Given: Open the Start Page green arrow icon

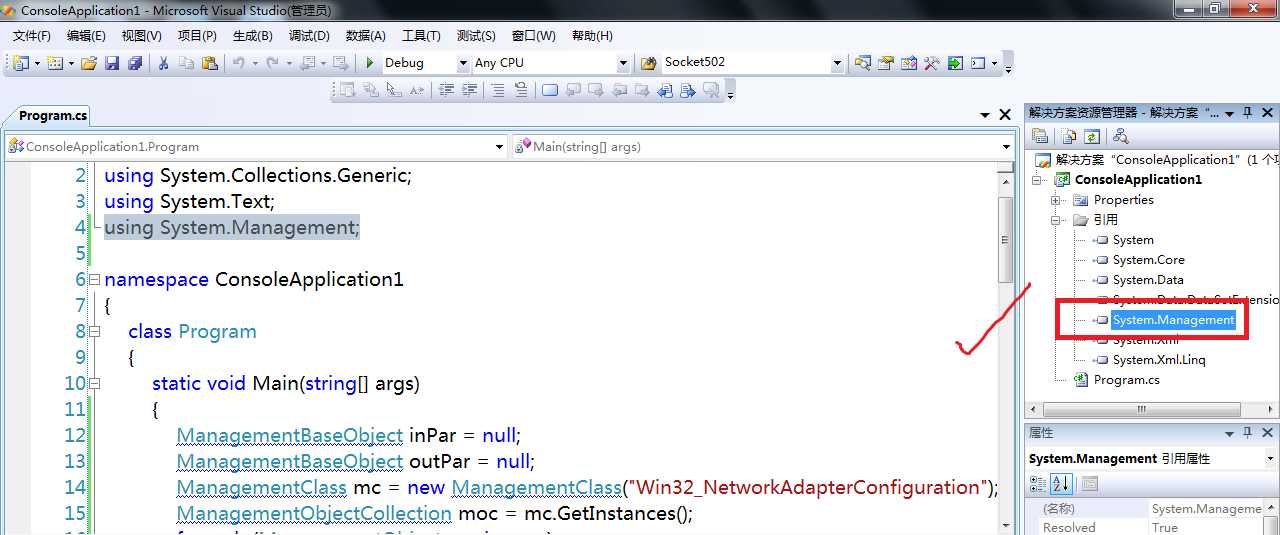Looking at the screenshot, I should [955, 63].
